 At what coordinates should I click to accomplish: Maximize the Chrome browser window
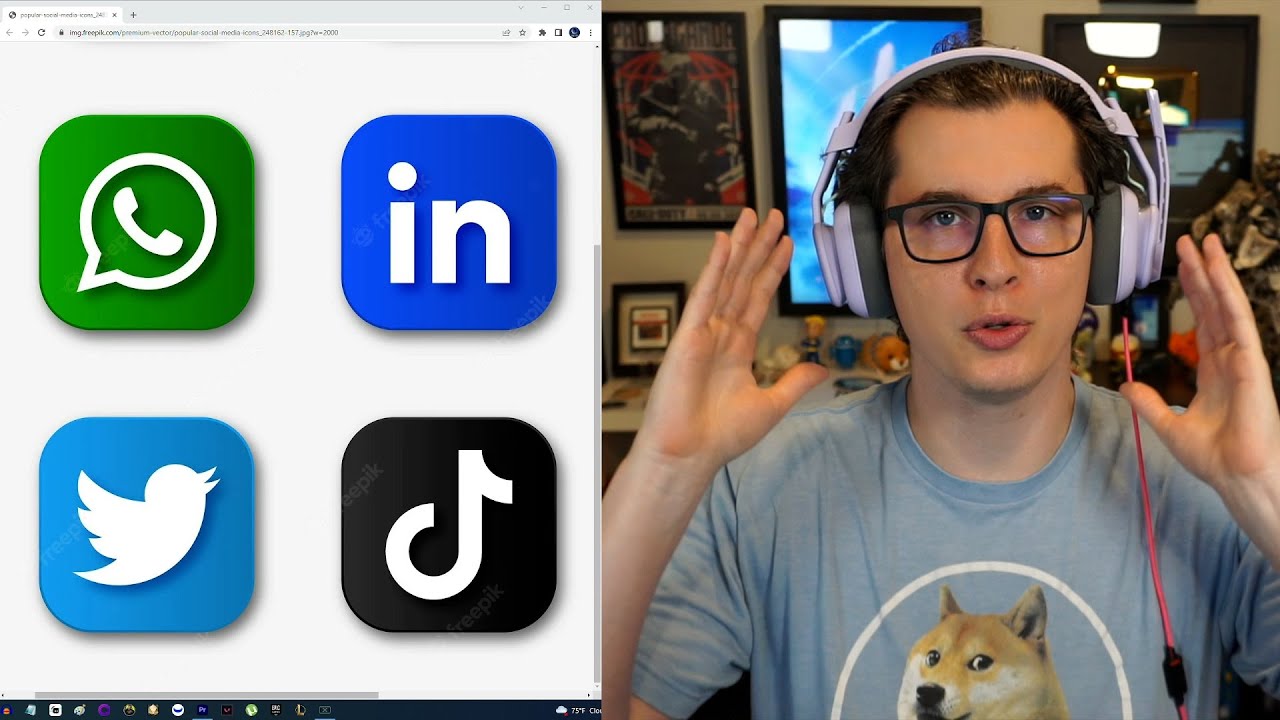pyautogui.click(x=567, y=8)
